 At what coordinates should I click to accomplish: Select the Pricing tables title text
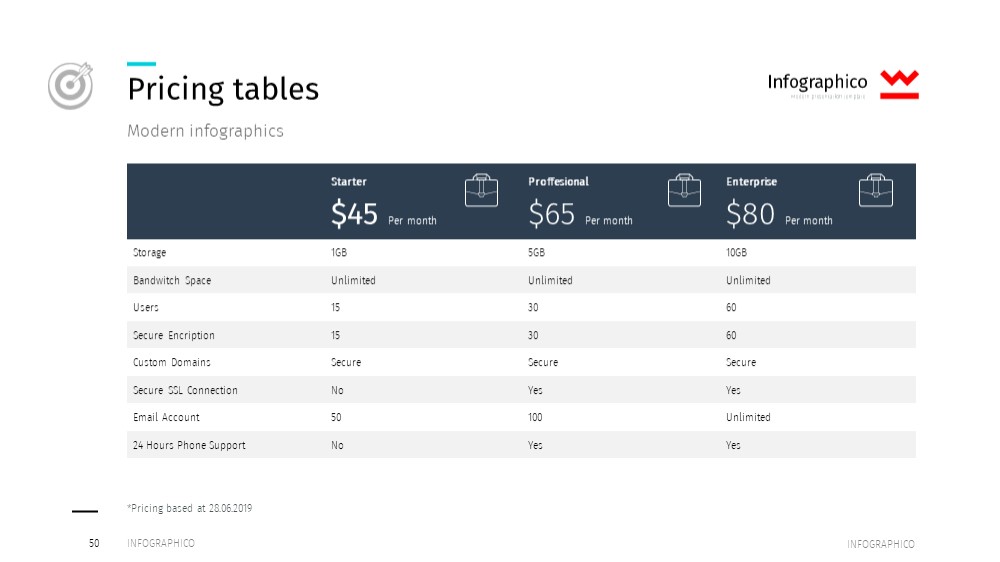pyautogui.click(x=223, y=89)
